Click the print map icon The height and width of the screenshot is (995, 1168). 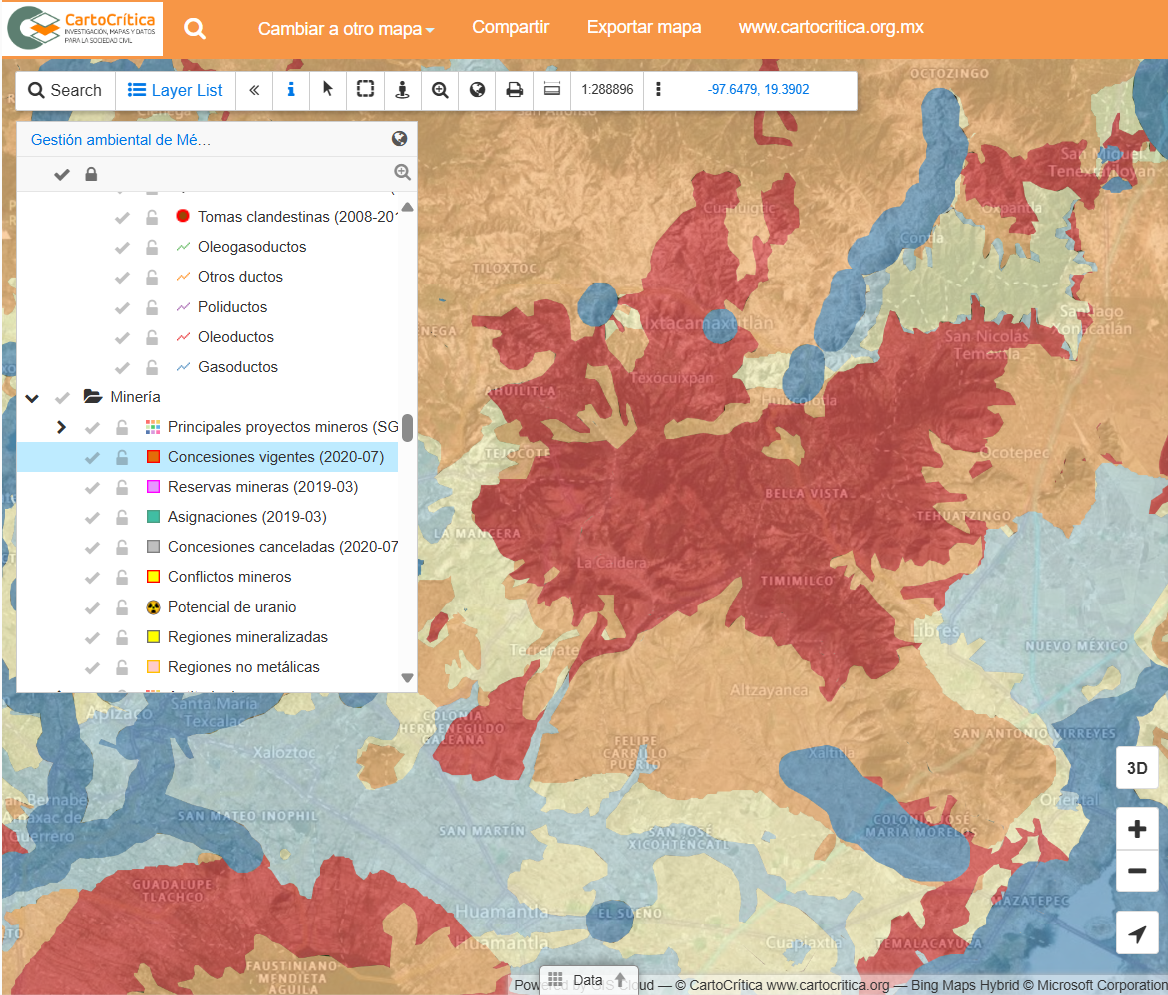[515, 90]
